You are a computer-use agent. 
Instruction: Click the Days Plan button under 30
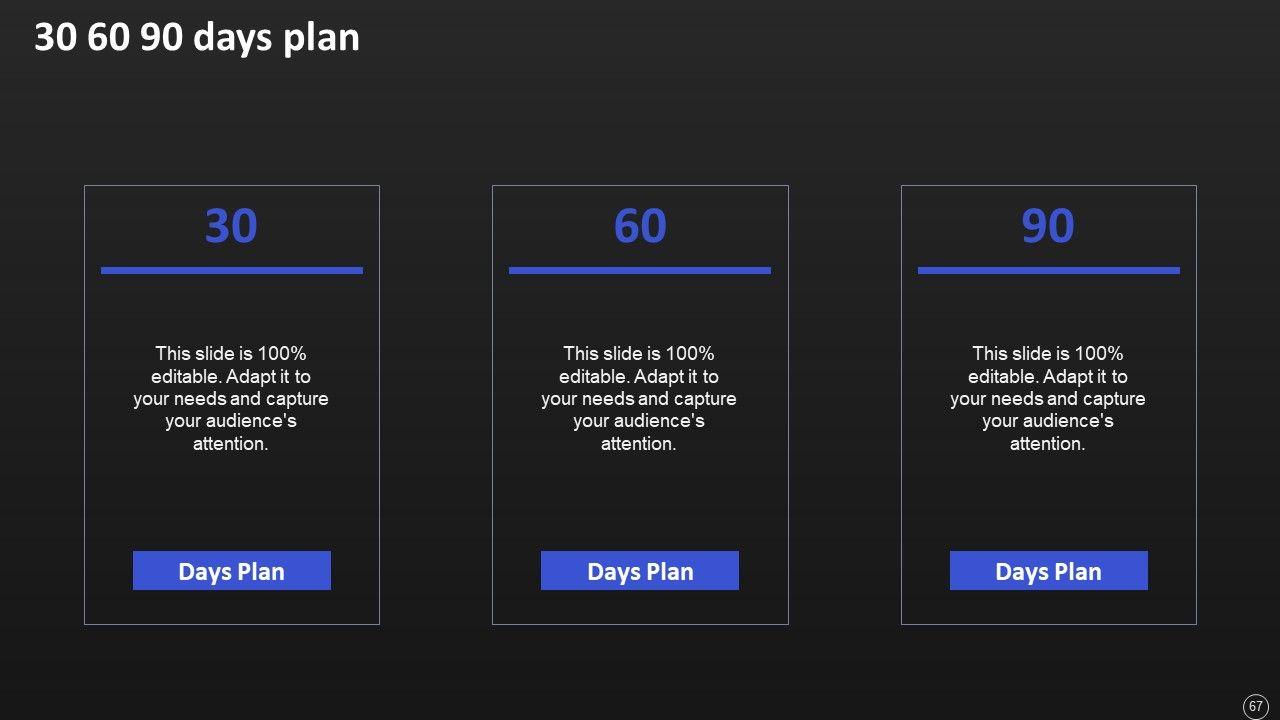click(231, 571)
